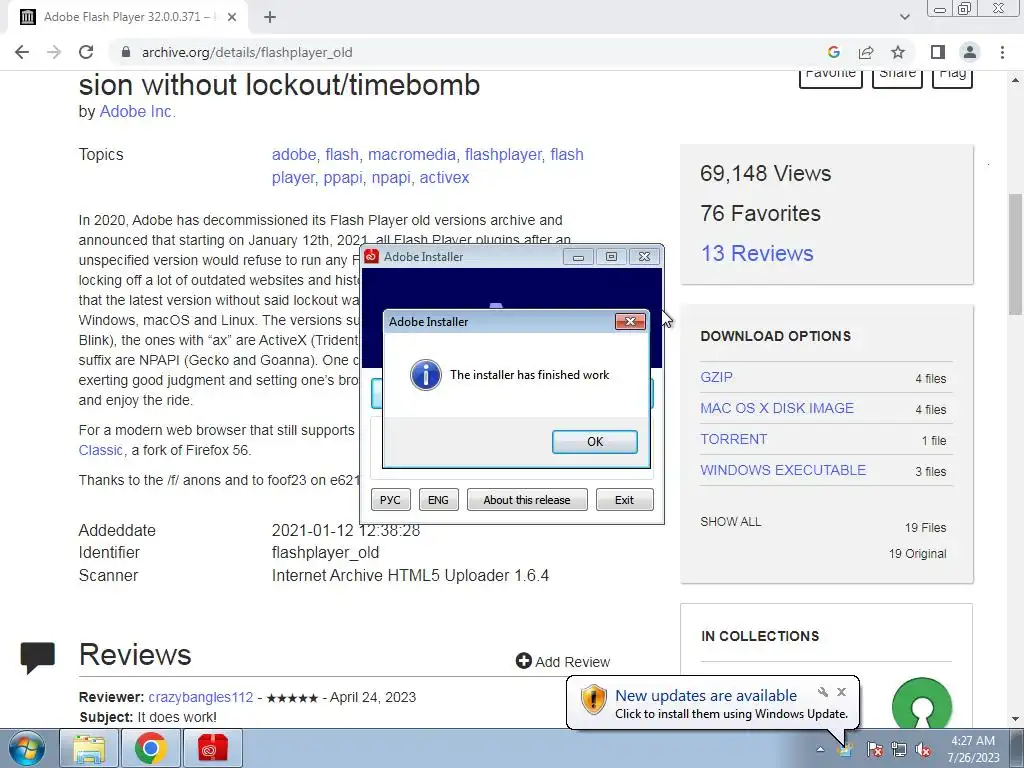Switch installer language with the ENG button
This screenshot has height=768, width=1024.
(x=438, y=500)
